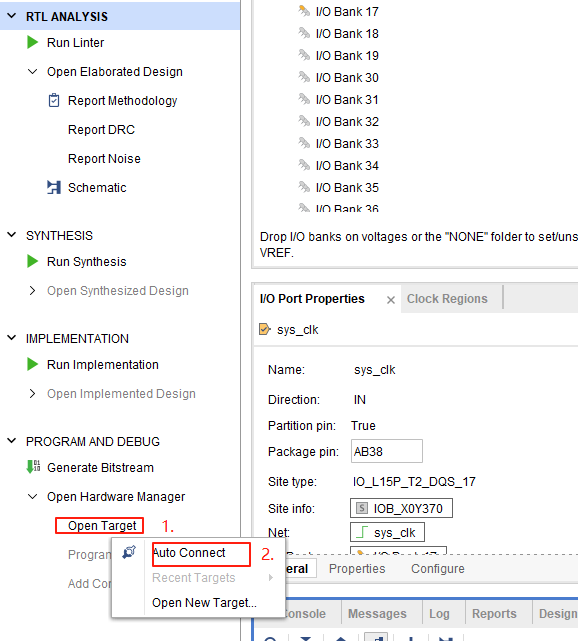
Task: Click the Generate Bitstream icon
Action: [33, 467]
